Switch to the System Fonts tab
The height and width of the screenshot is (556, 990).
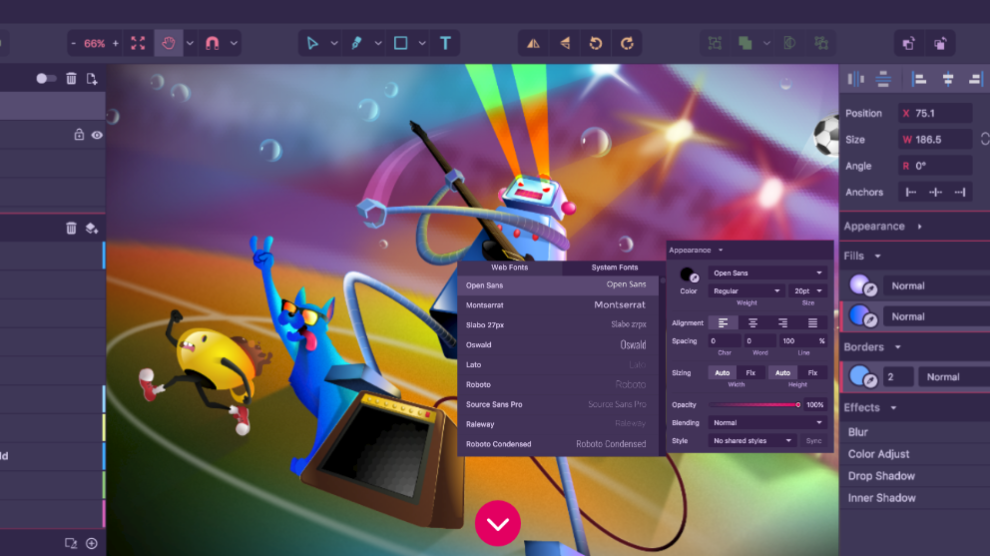coord(614,268)
